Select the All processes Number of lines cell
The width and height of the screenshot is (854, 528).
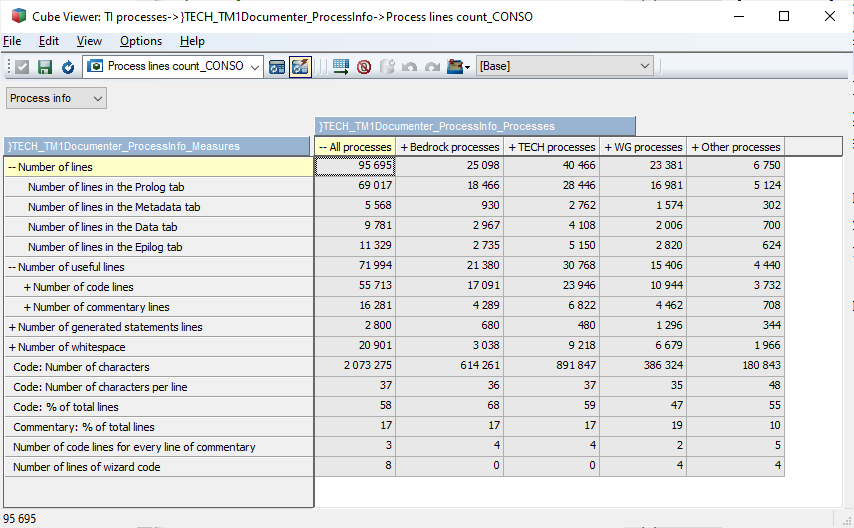point(355,167)
